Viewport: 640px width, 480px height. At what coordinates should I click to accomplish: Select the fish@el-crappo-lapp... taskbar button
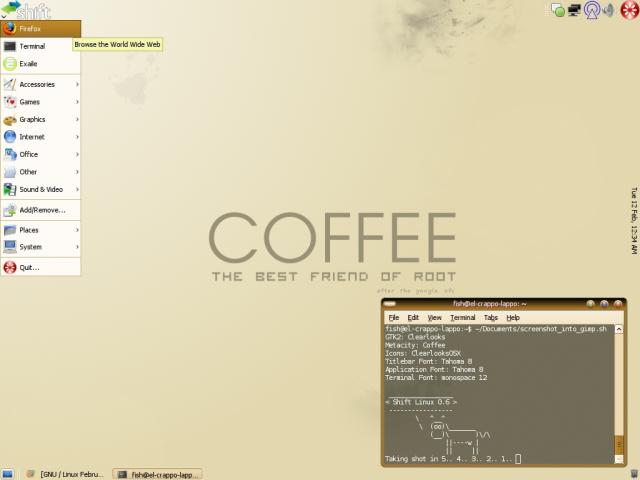pos(158,474)
